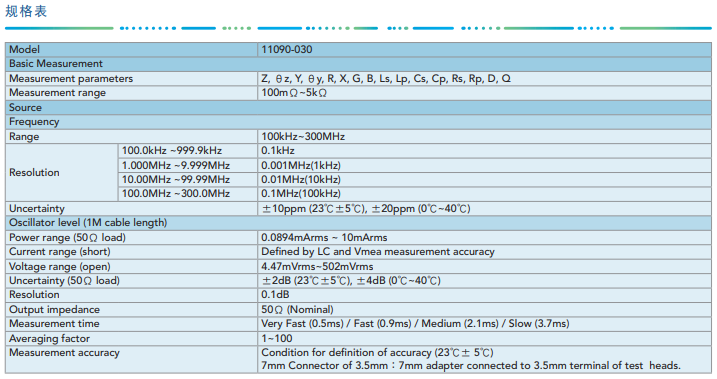Click the 7mm Connector of 3.5mm line
The height and width of the screenshot is (379, 717).
[471, 366]
